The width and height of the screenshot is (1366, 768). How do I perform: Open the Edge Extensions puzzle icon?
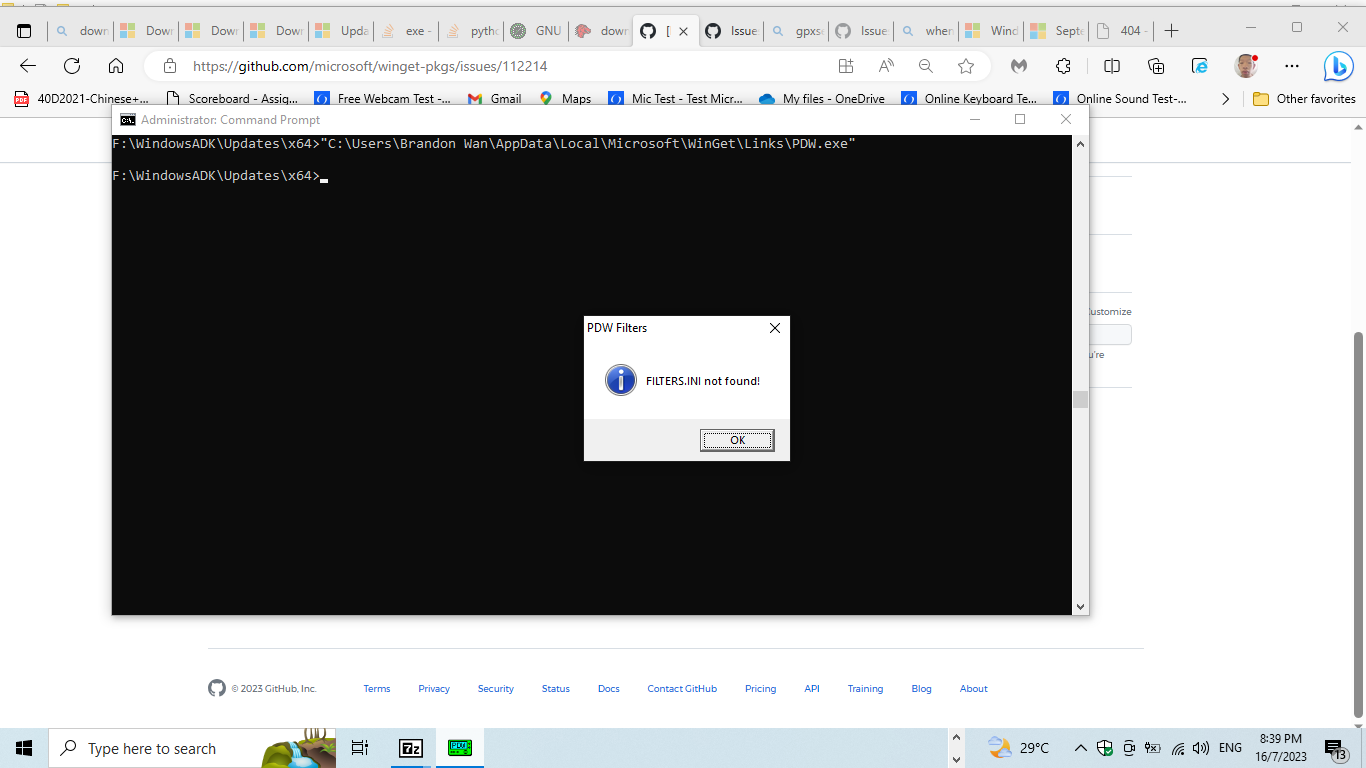(1063, 66)
